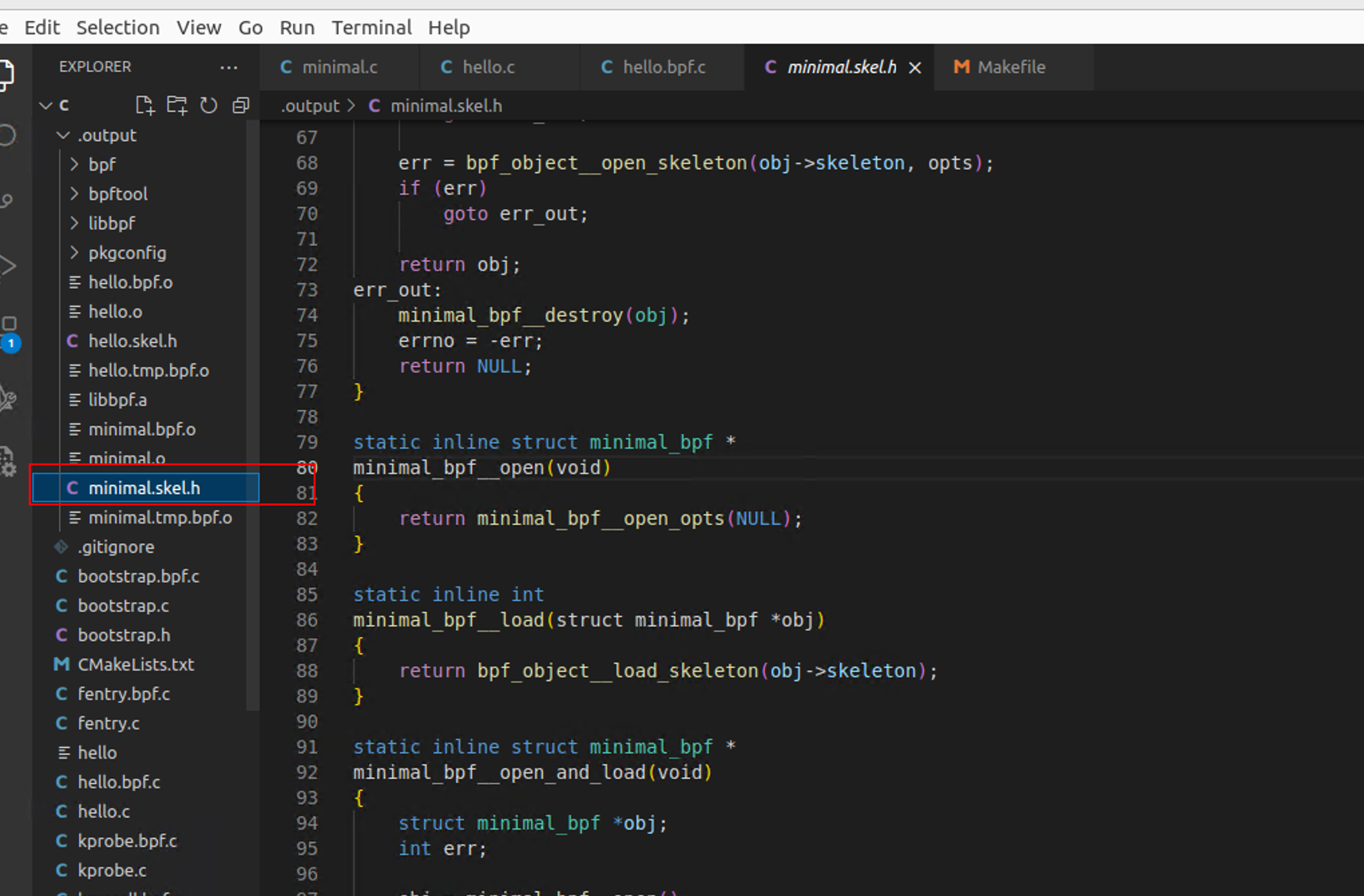
Task: Click the New Folder icon in Explorer
Action: pos(177,105)
